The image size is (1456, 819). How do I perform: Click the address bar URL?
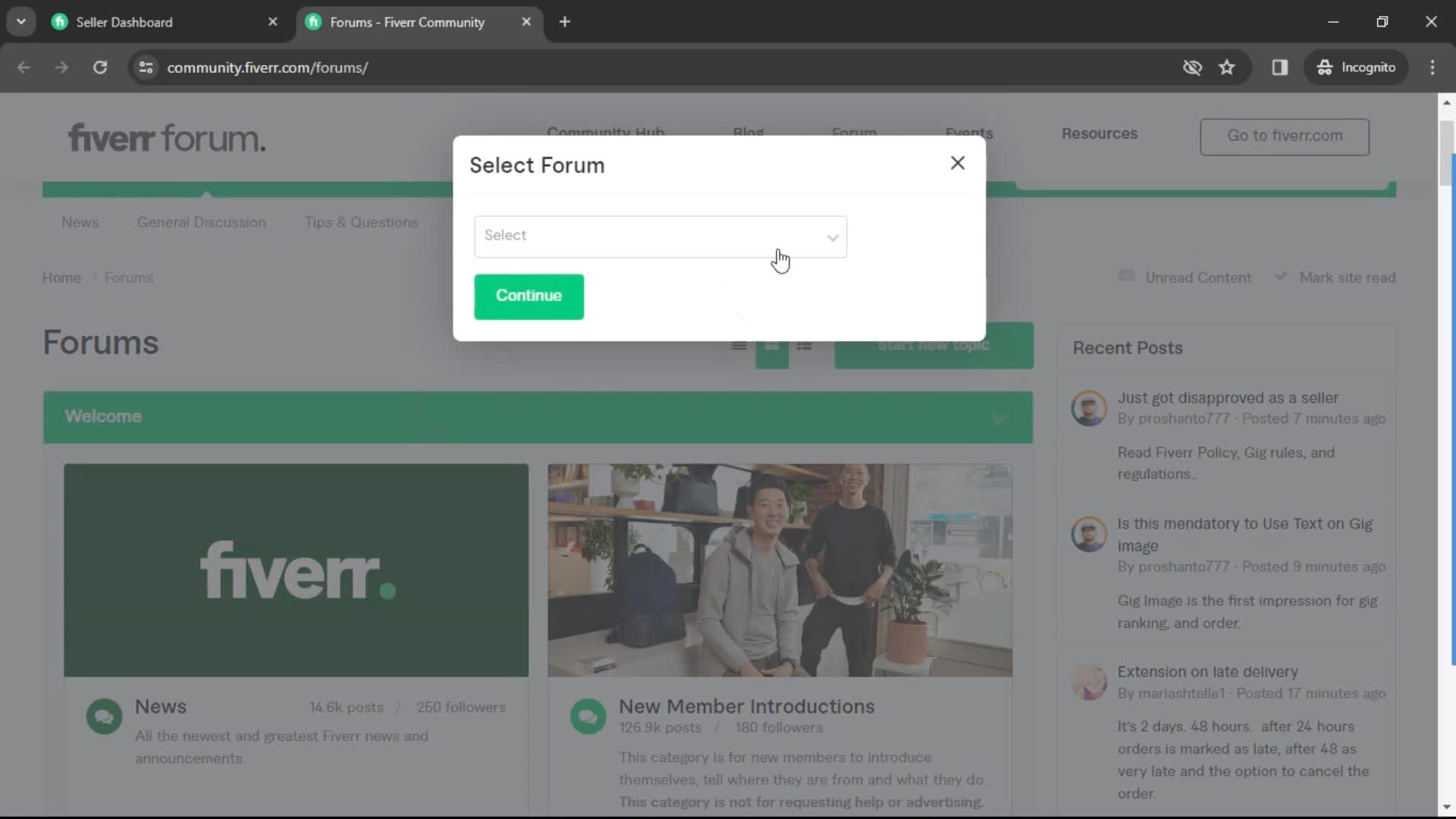coord(268,67)
